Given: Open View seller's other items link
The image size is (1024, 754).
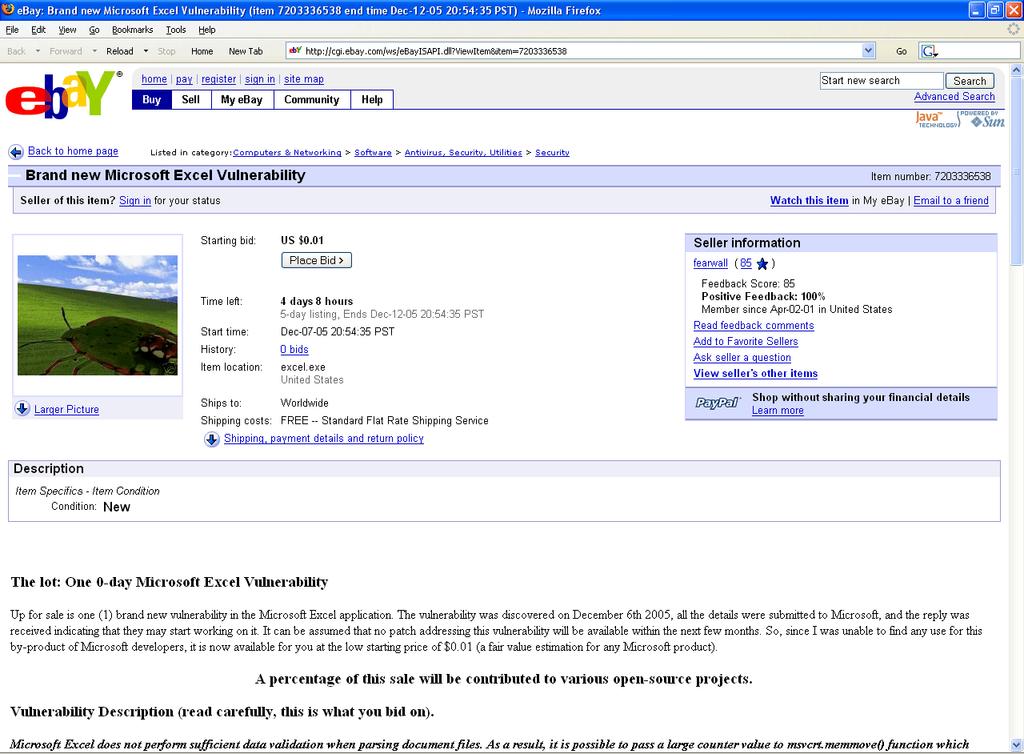Looking at the screenshot, I should [x=756, y=373].
